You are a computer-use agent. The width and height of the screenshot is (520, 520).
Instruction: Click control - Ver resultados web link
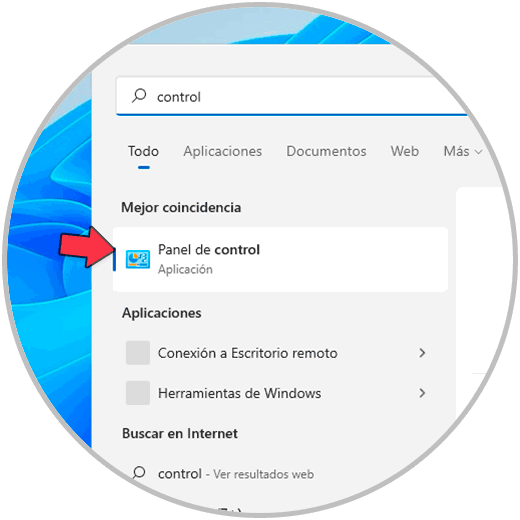click(x=236, y=474)
